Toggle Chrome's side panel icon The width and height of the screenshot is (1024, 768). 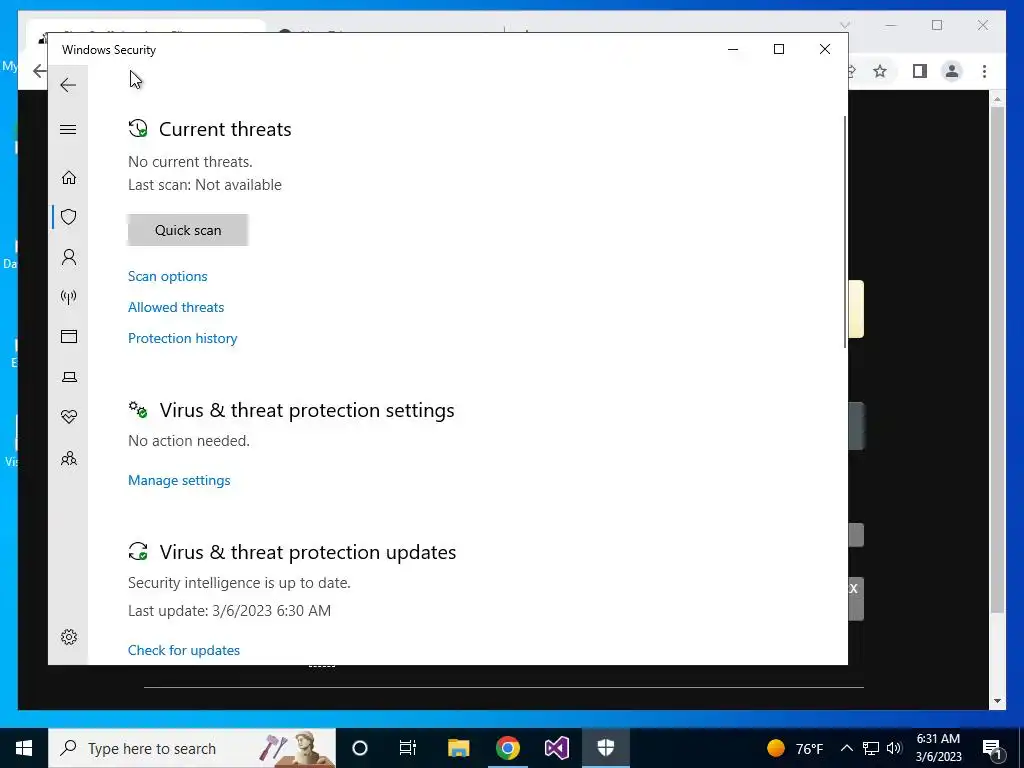click(x=920, y=71)
